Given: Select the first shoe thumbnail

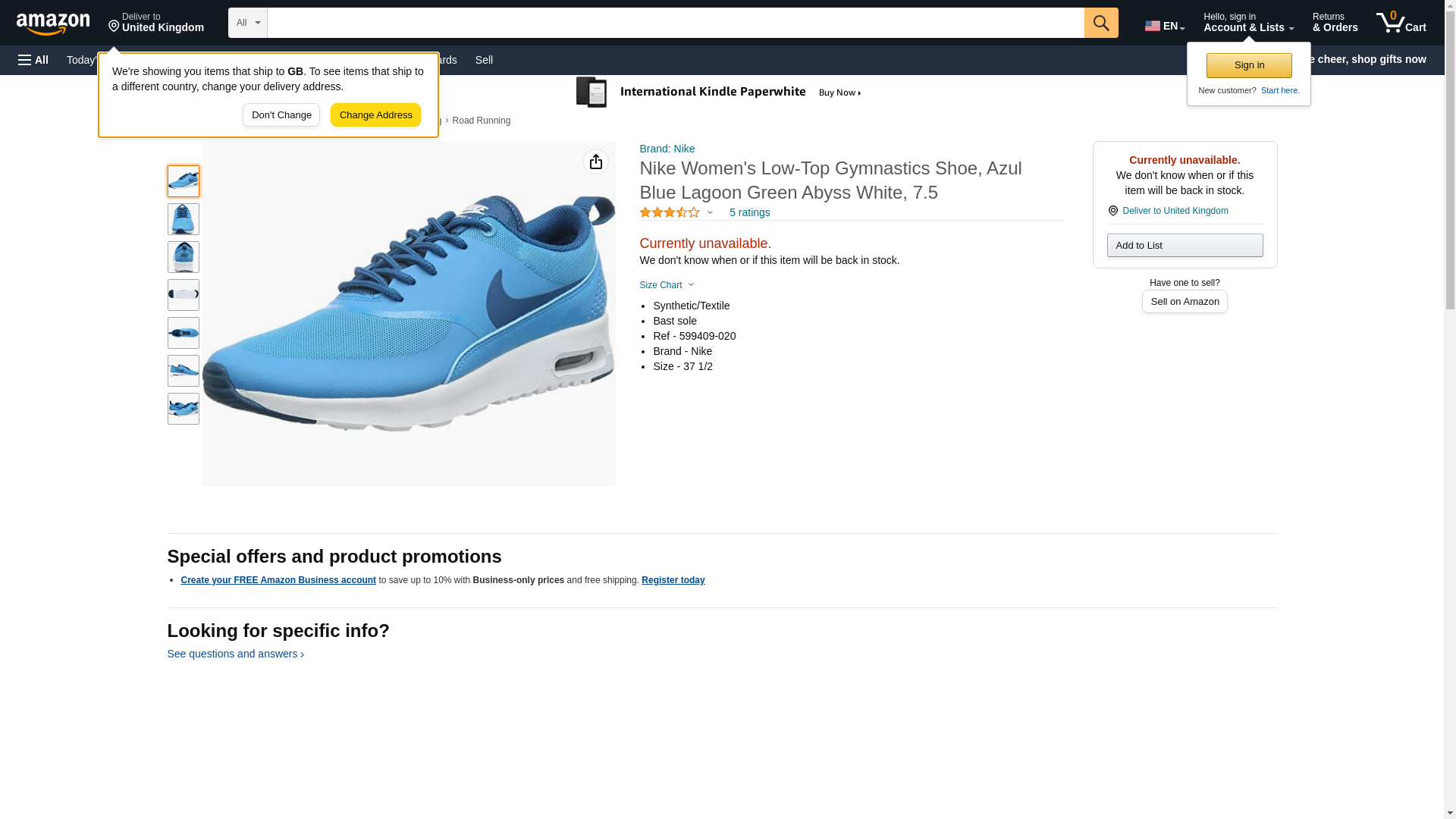Looking at the screenshot, I should click(184, 181).
